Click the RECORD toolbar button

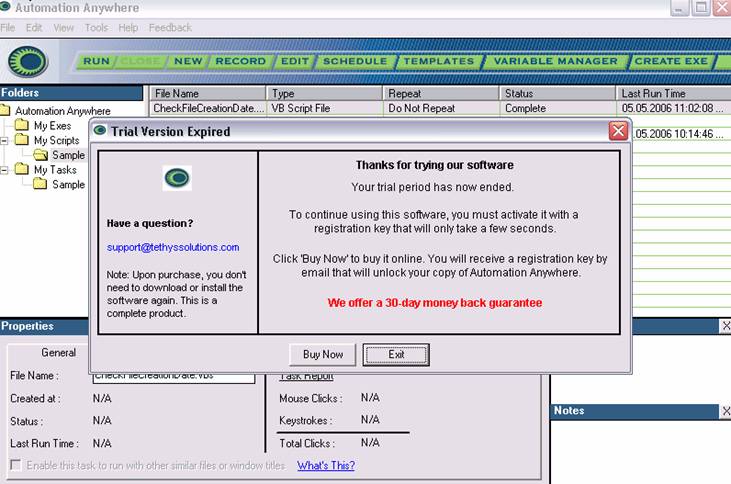[x=240, y=61]
